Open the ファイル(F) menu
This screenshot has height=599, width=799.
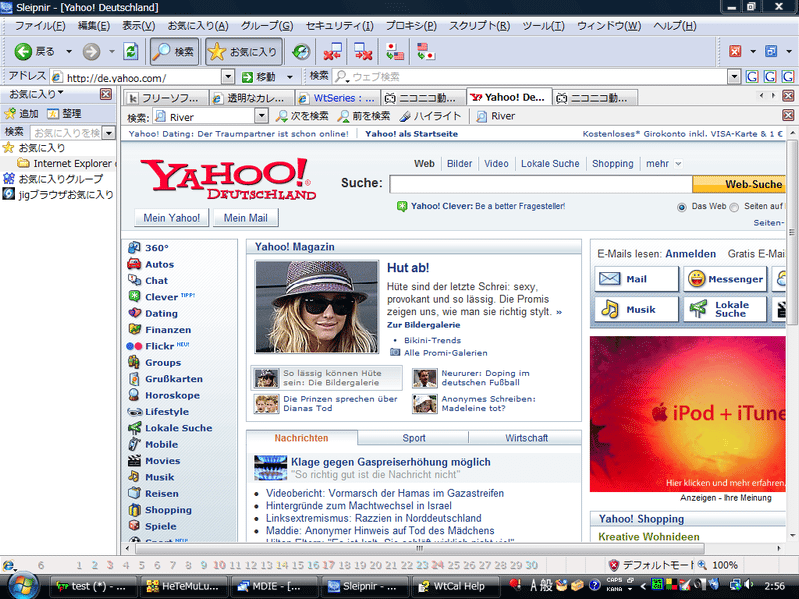(x=40, y=25)
